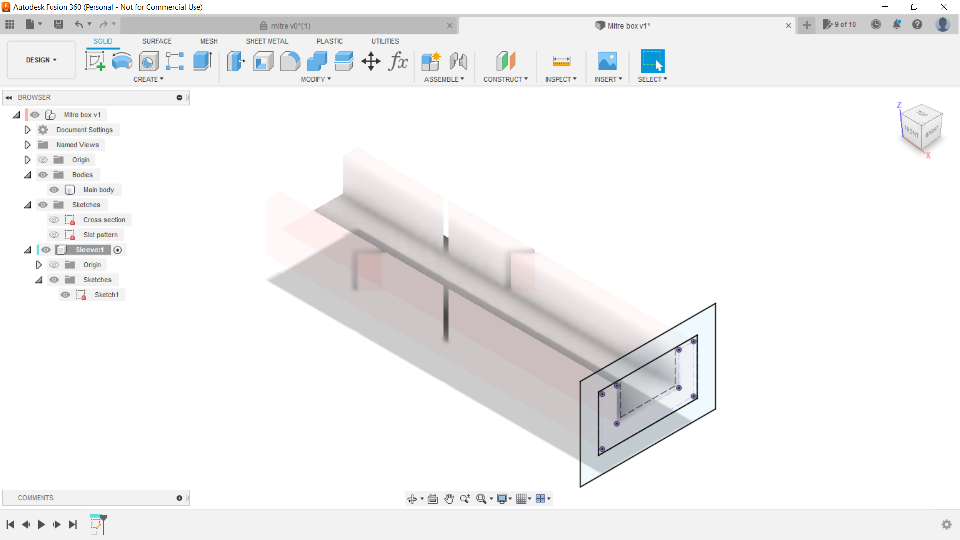Click the New Component icon
The height and width of the screenshot is (540, 960).
pos(432,62)
